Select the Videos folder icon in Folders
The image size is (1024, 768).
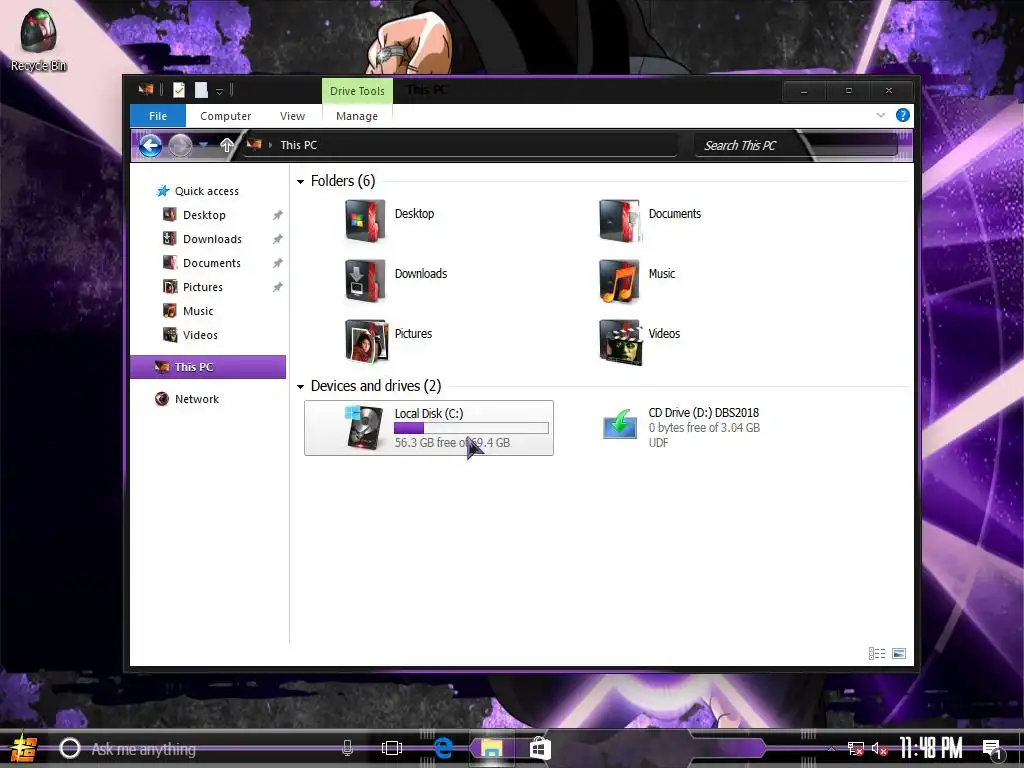(x=620, y=342)
